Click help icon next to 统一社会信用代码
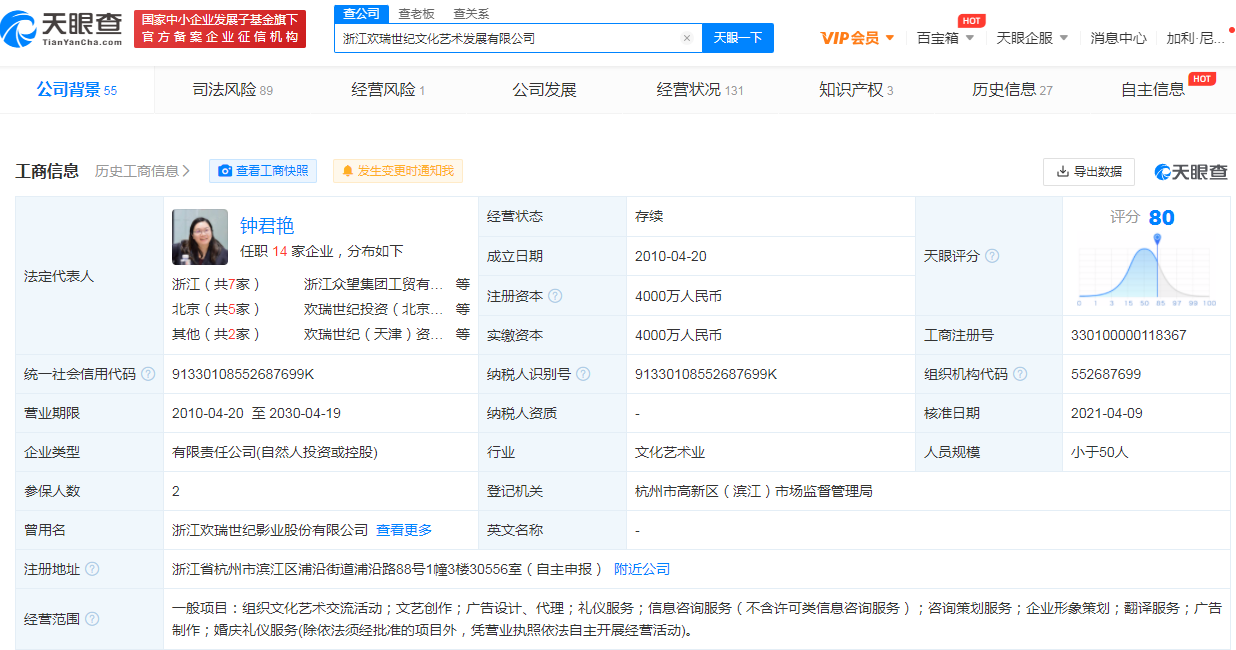The height and width of the screenshot is (650, 1236). [148, 374]
